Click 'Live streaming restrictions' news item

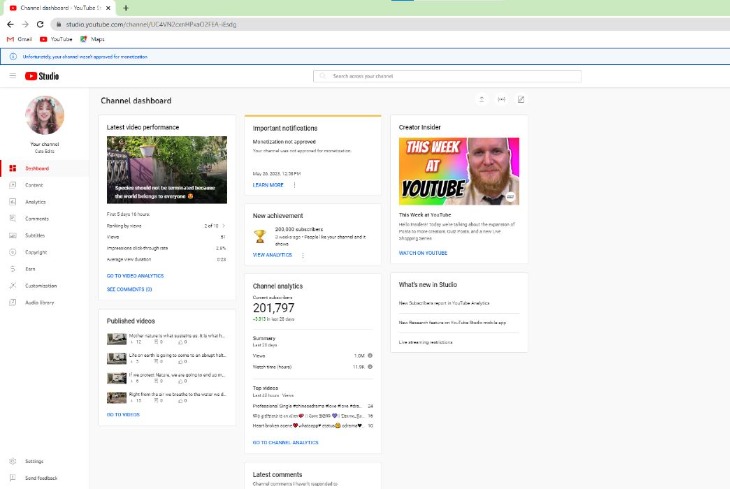426,342
